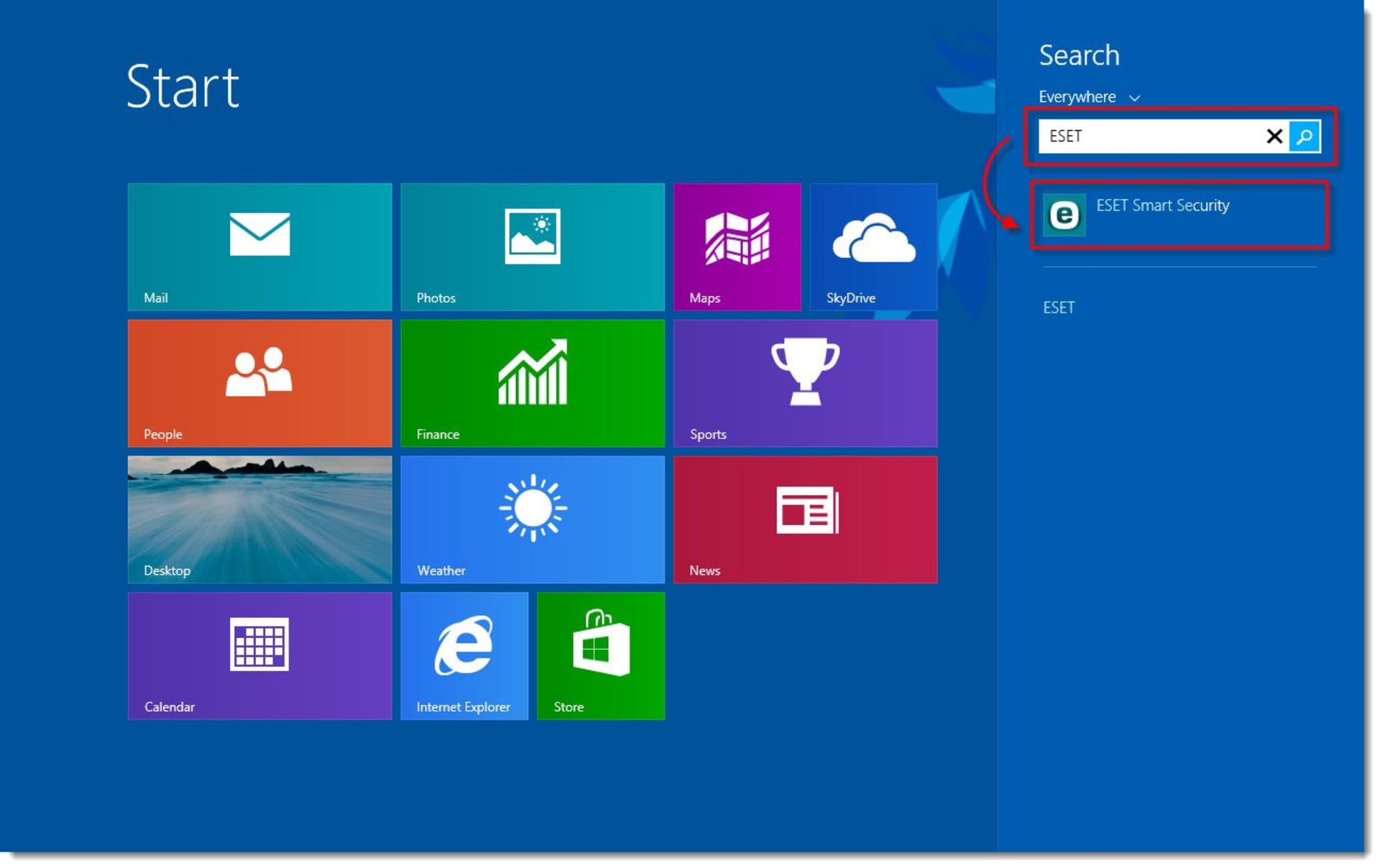This screenshot has height=868, width=1380.
Task: Open the Photos tile
Action: pyautogui.click(x=533, y=246)
